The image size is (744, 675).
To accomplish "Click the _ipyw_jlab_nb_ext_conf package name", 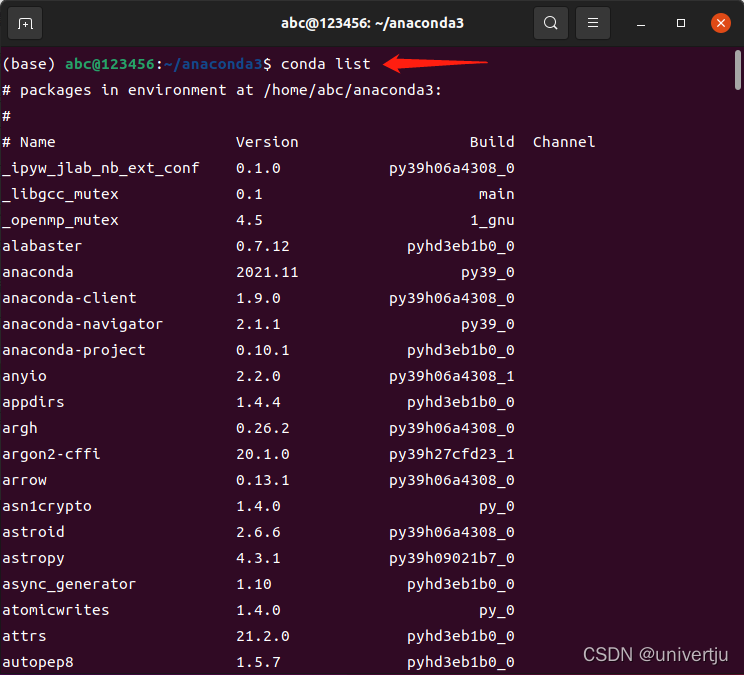I will tap(101, 168).
